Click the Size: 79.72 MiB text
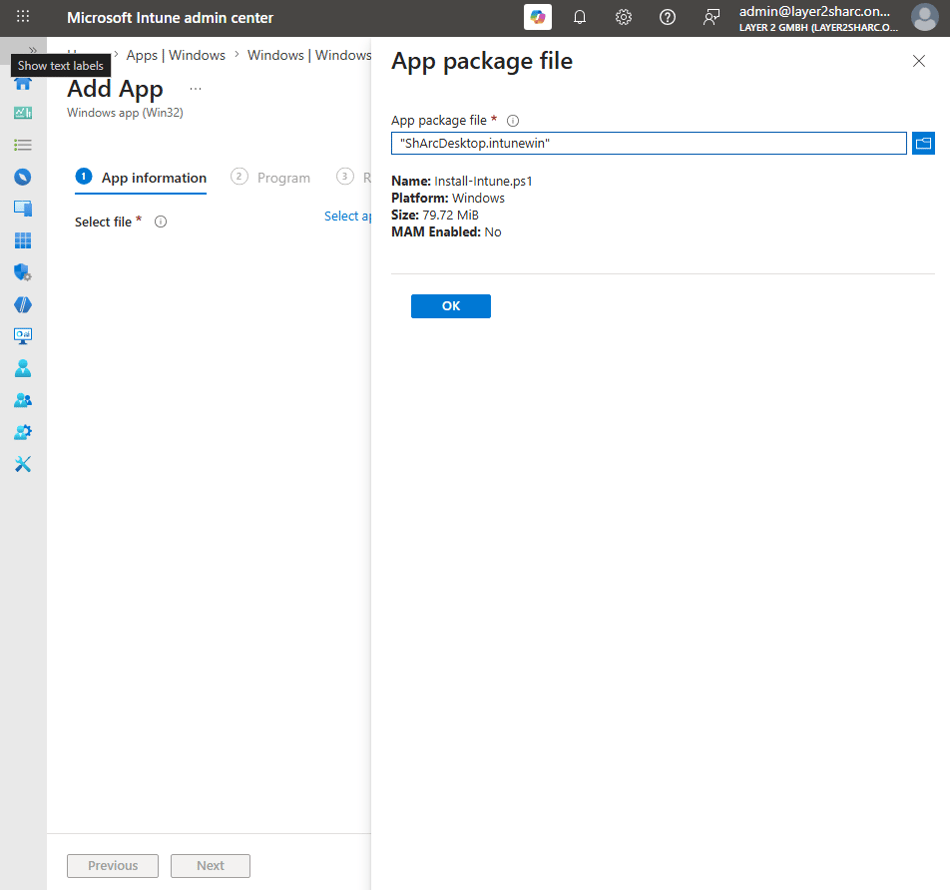The height and width of the screenshot is (890, 950). [x=435, y=215]
